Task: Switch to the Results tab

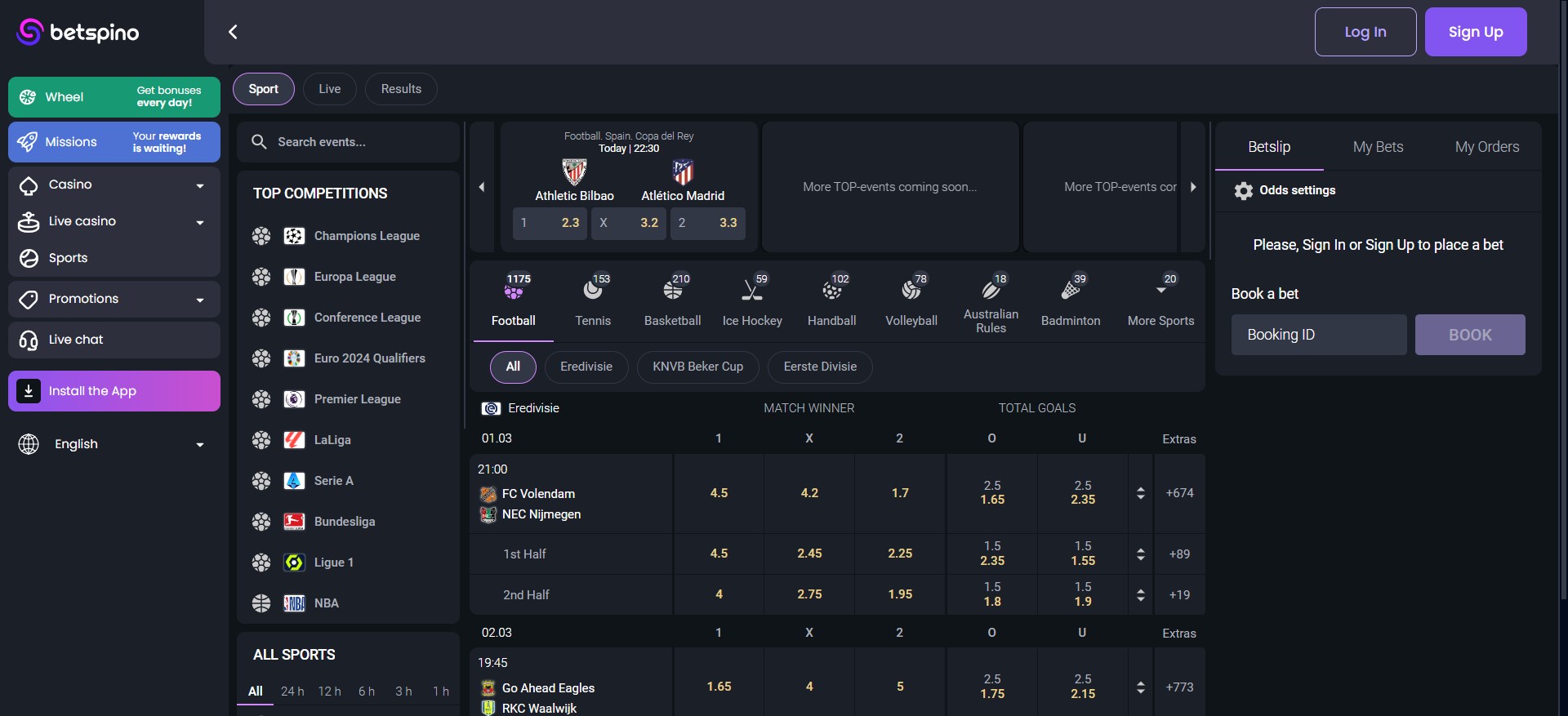Action: click(x=401, y=89)
